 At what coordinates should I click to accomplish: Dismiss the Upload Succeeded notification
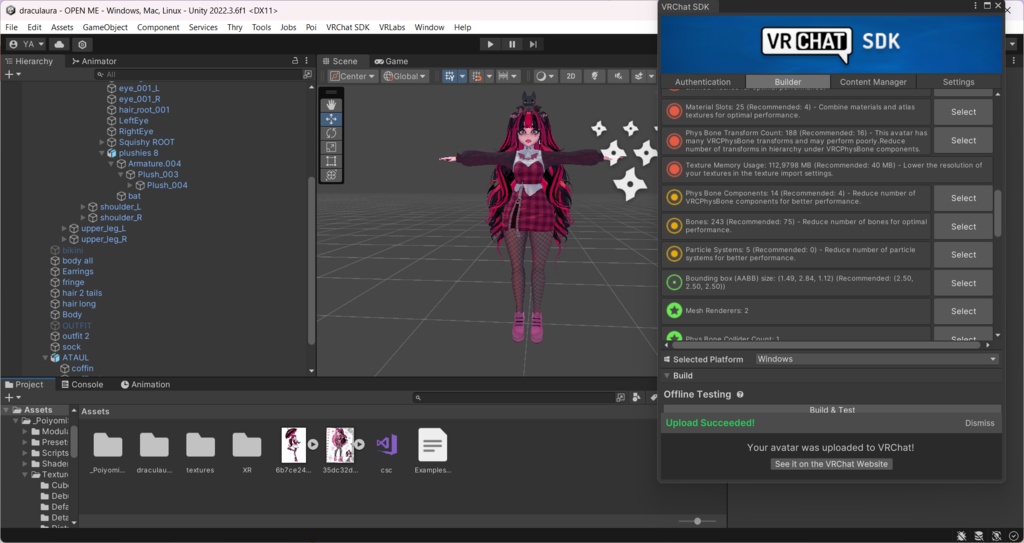click(980, 423)
